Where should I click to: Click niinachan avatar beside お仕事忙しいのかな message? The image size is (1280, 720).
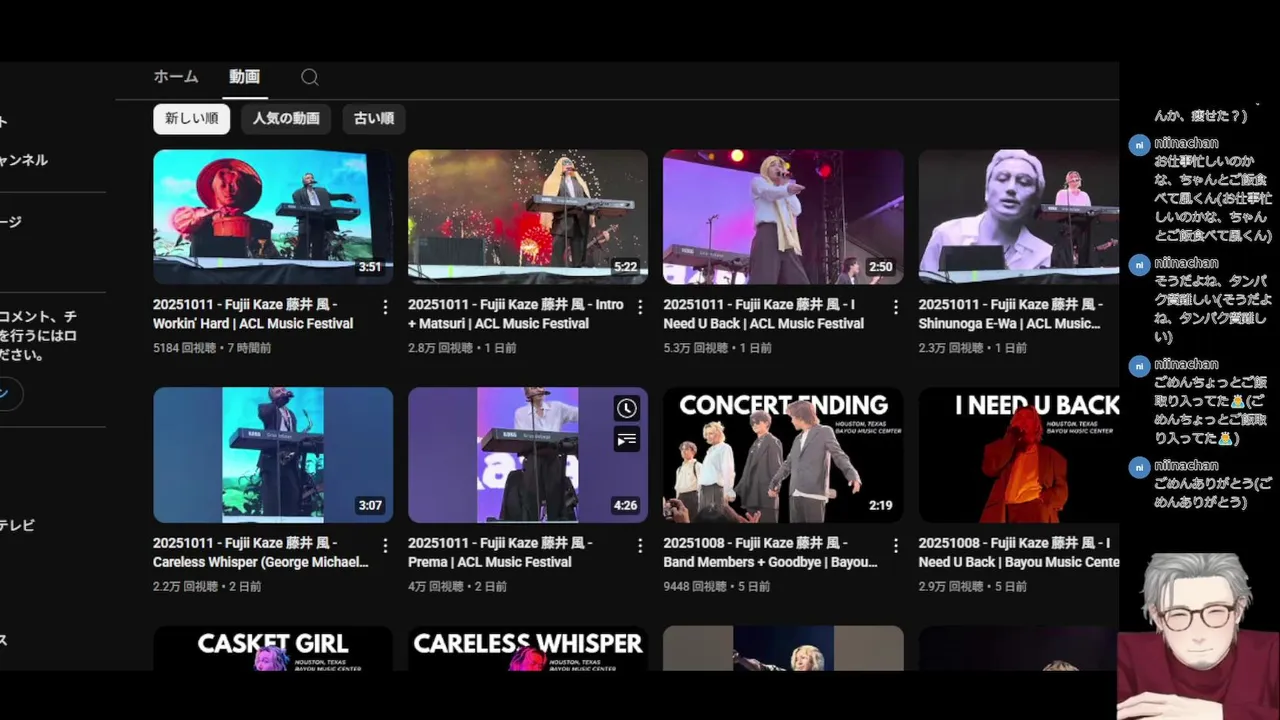coord(1138,145)
